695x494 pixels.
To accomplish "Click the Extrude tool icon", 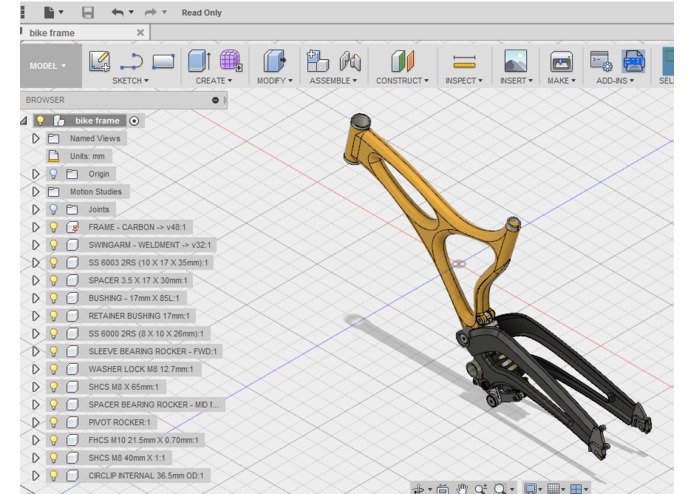I will click(x=199, y=61).
